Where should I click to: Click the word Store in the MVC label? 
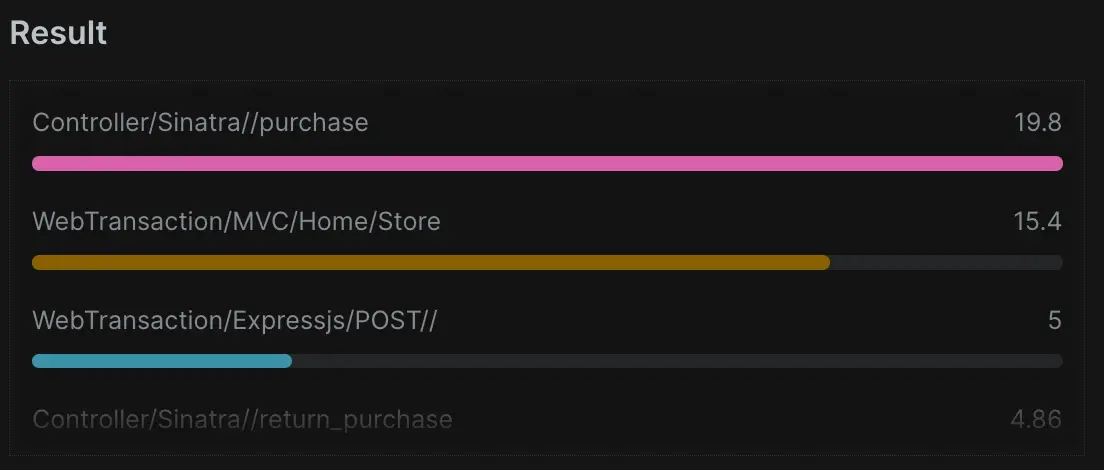pos(408,222)
